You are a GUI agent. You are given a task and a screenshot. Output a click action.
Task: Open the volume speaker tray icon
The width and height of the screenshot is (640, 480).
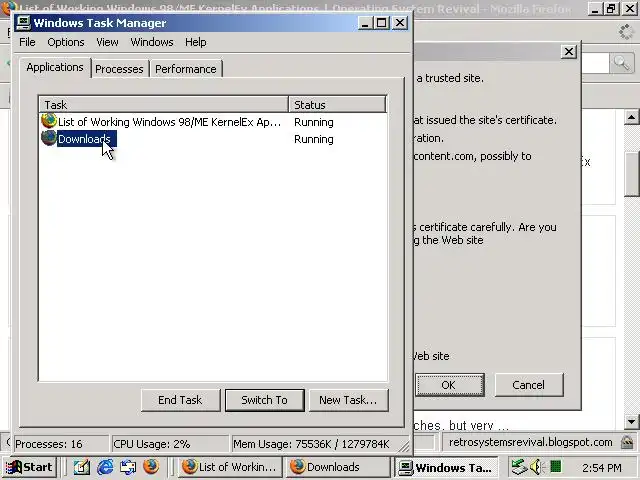pos(536,467)
